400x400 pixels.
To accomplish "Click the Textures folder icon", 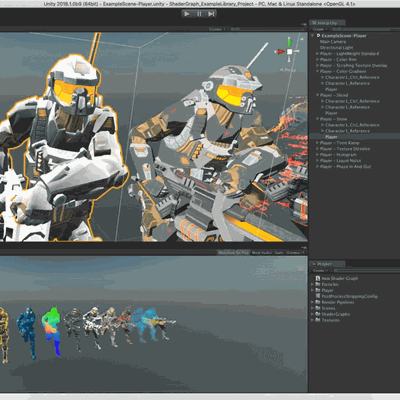I will tap(318, 320).
